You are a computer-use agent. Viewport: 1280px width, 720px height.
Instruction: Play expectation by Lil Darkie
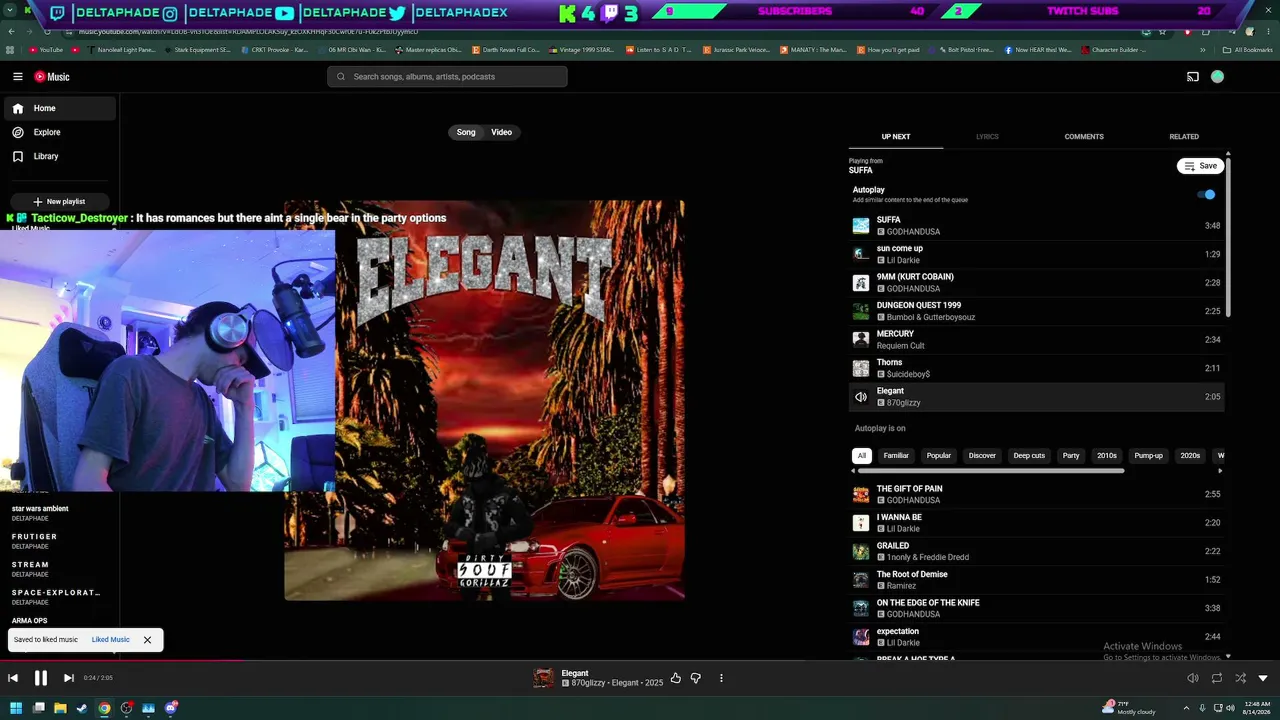click(1036, 637)
